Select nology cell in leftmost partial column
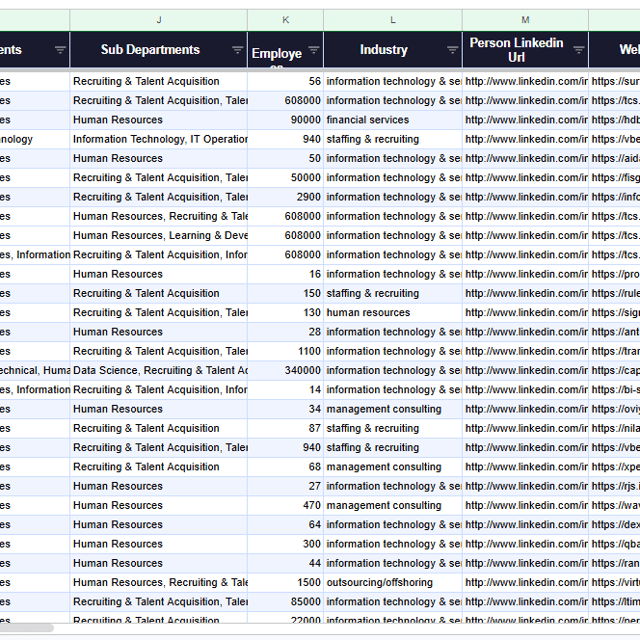The width and height of the screenshot is (640, 640). tap(34, 139)
